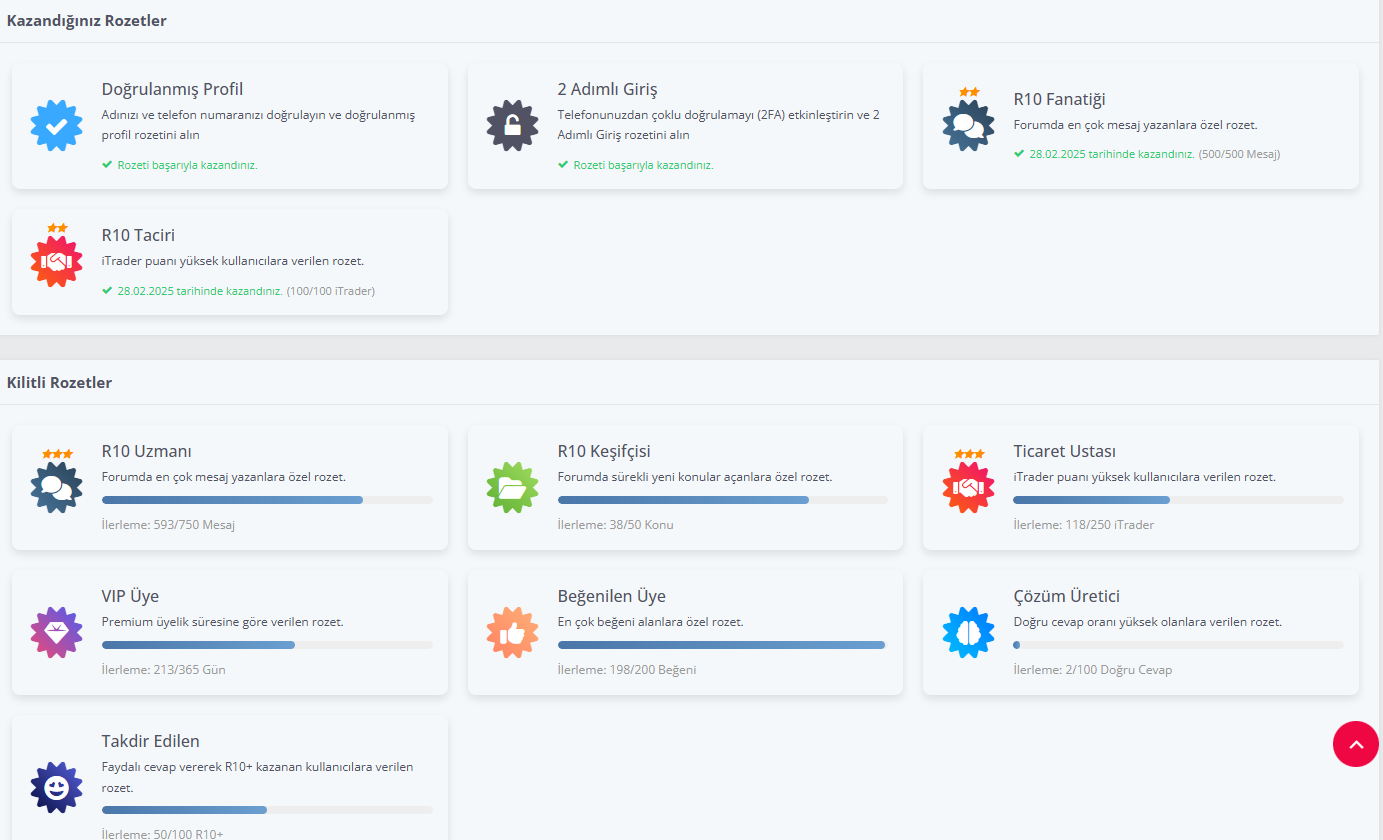This screenshot has width=1383, height=840.
Task: Click the "VIP Üye" badge title
Action: (130, 597)
